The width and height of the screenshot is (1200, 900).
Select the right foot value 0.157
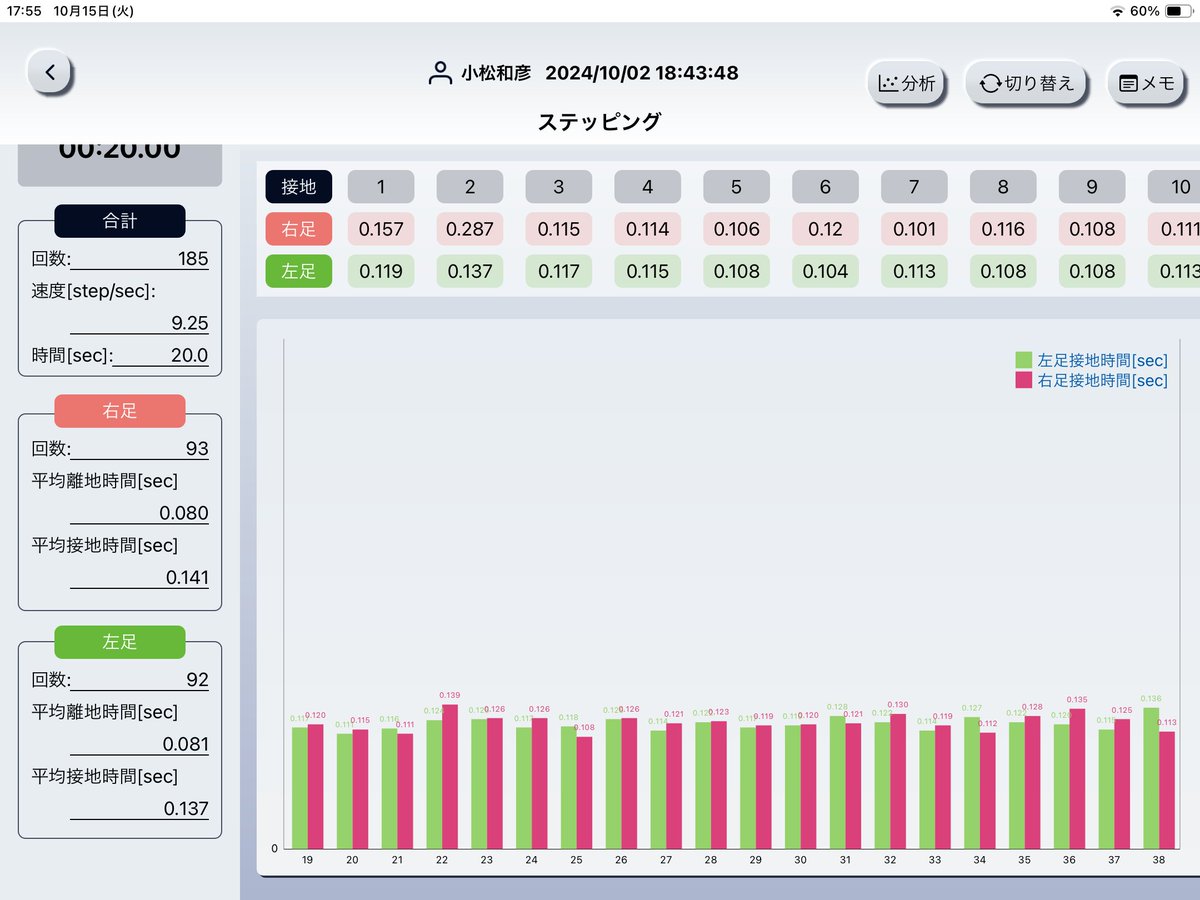point(380,229)
